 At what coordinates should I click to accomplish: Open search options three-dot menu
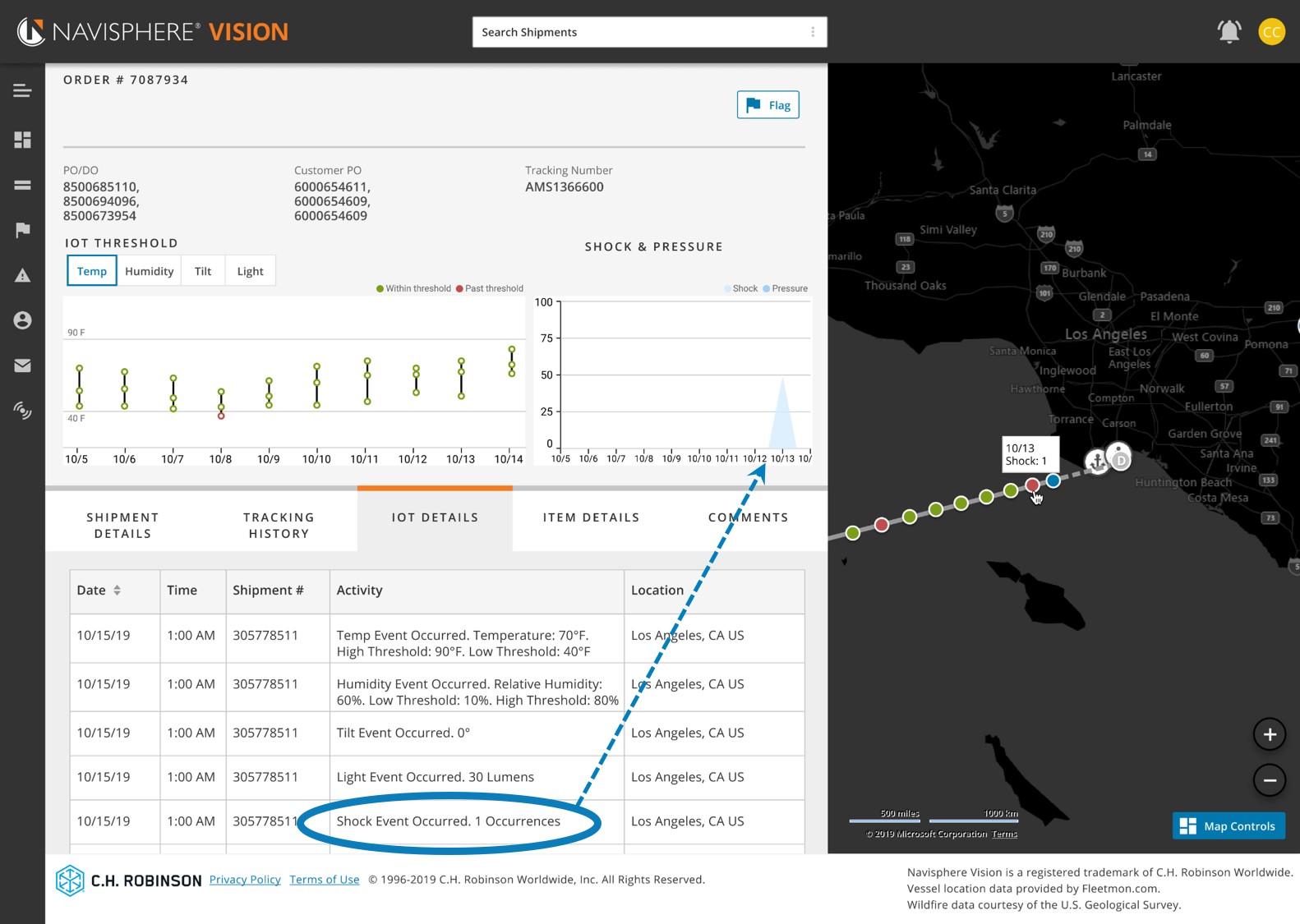click(813, 32)
